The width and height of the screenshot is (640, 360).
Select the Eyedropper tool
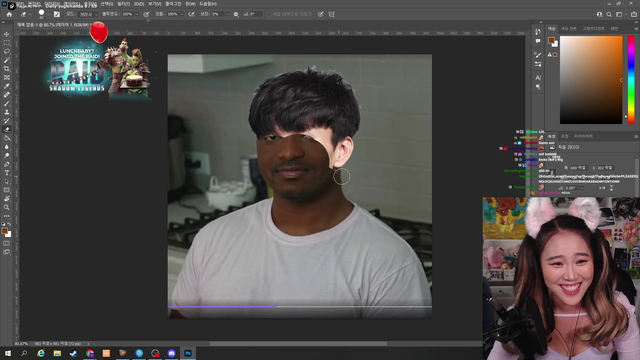coord(7,86)
